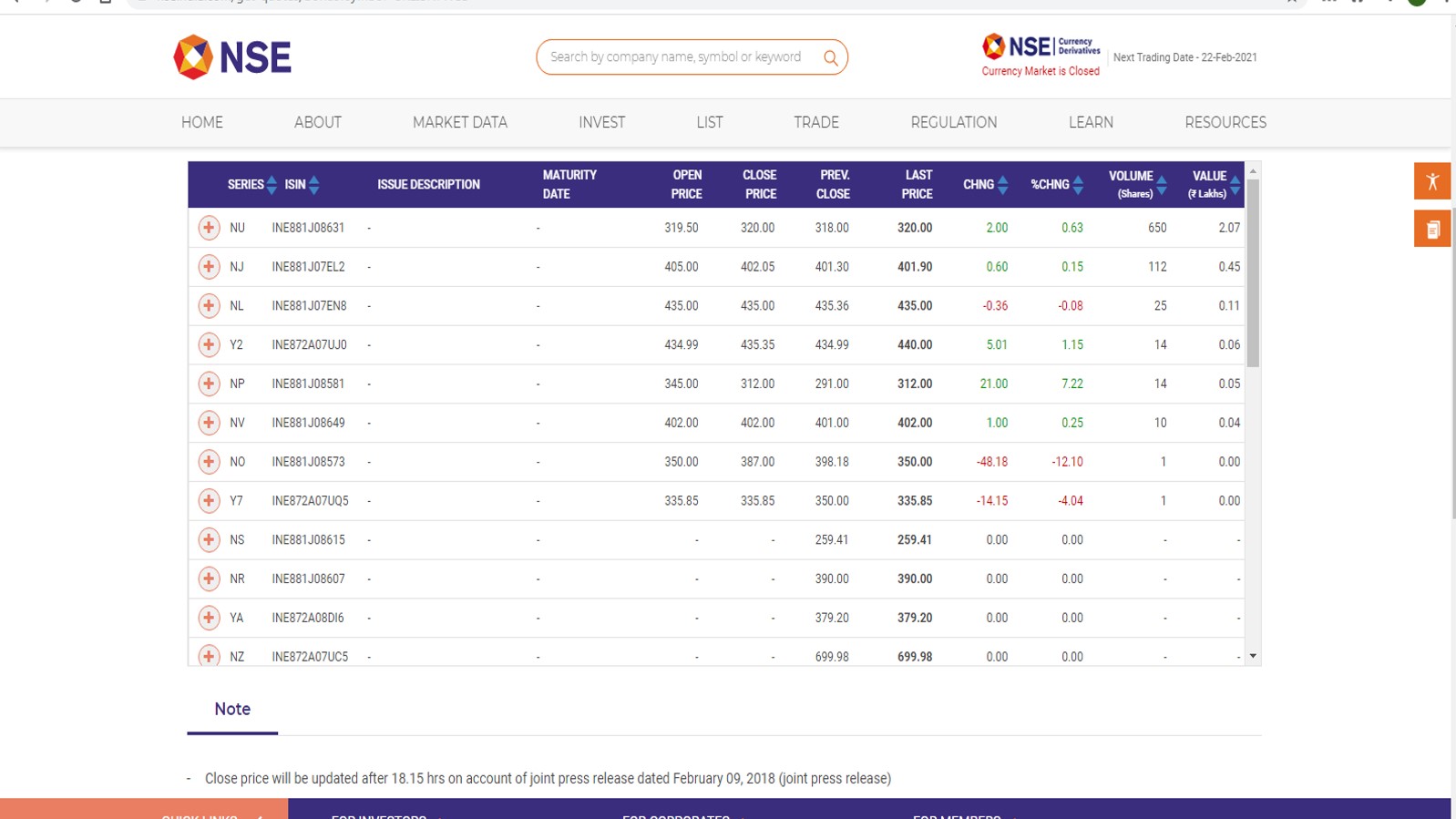
Task: Click volume value 650
Action: tap(1157, 228)
